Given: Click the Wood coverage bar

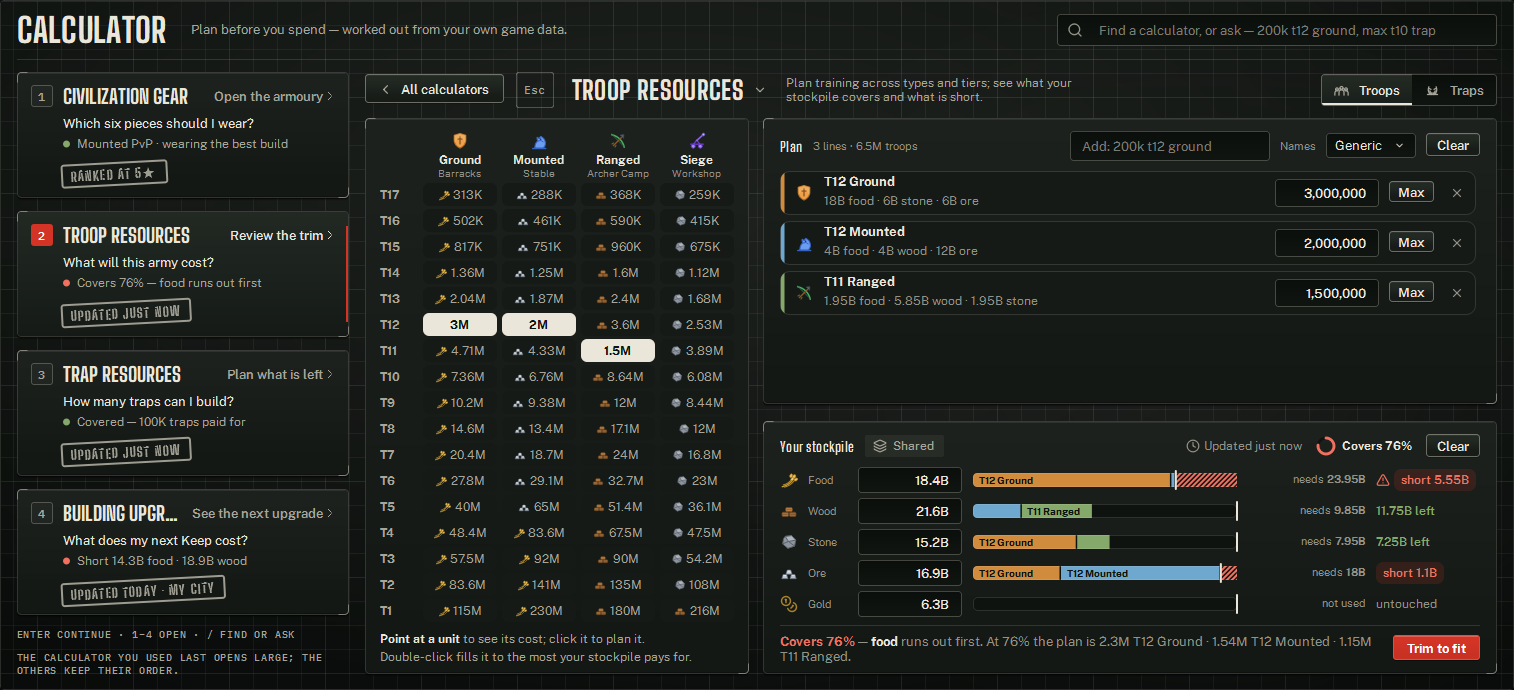Looking at the screenshot, I should point(1105,511).
